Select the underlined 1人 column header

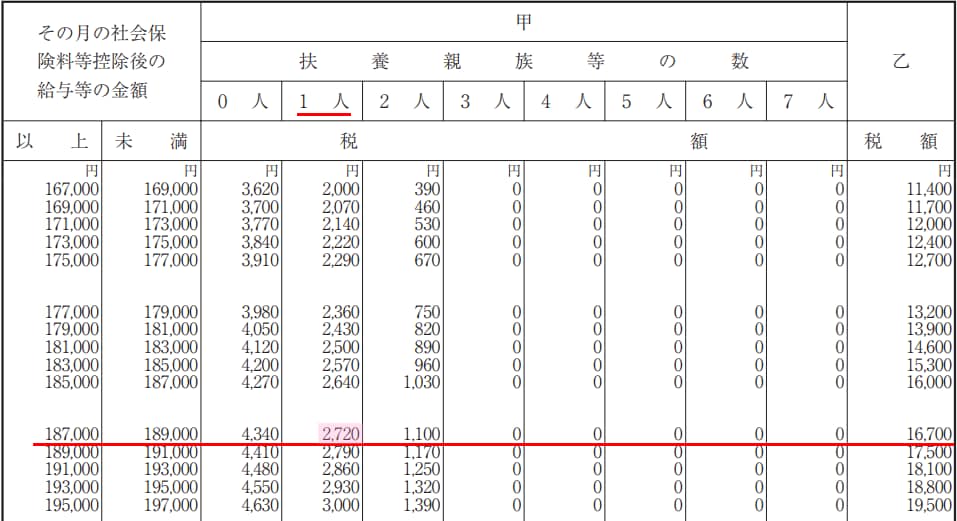pyautogui.click(x=325, y=101)
